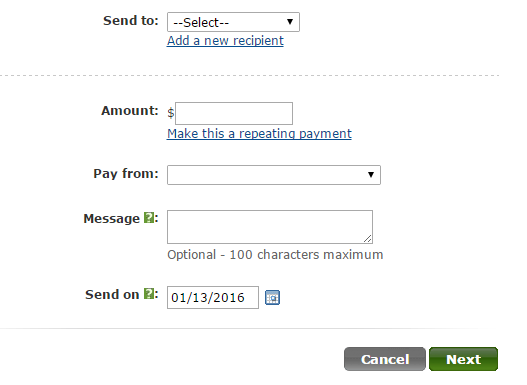Click the Pay from label text
527x385 pixels.
(x=126, y=174)
